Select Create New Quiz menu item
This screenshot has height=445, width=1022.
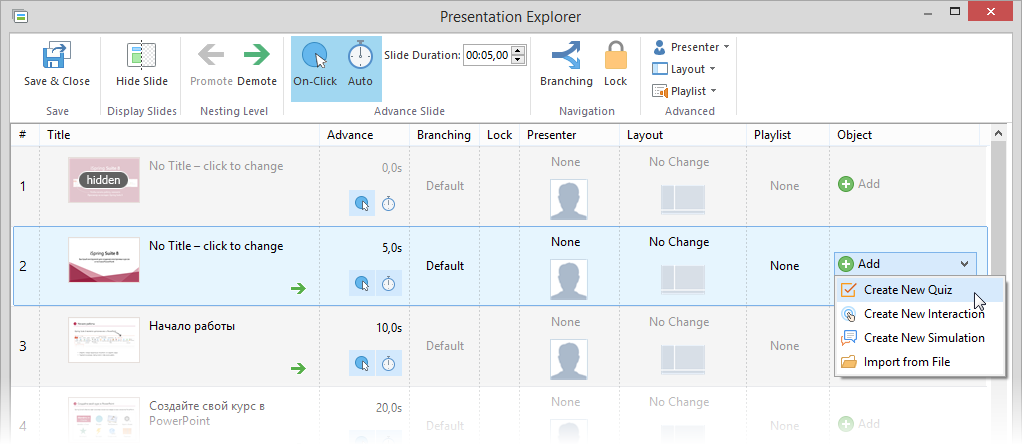[907, 290]
